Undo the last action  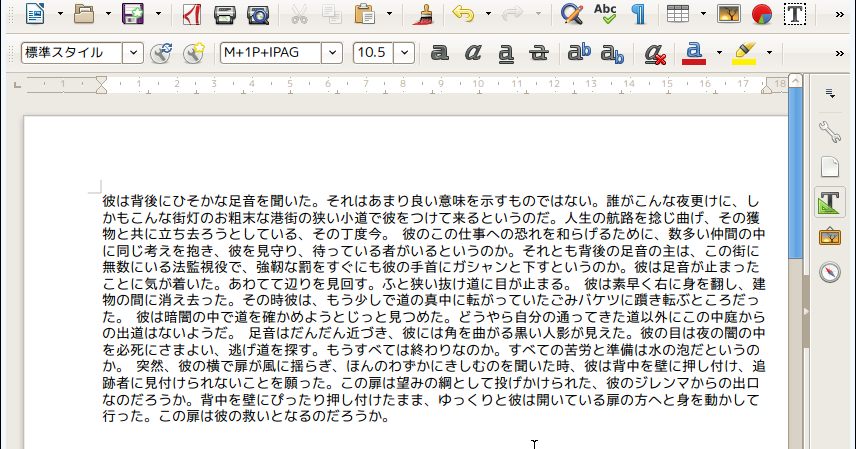pyautogui.click(x=463, y=14)
